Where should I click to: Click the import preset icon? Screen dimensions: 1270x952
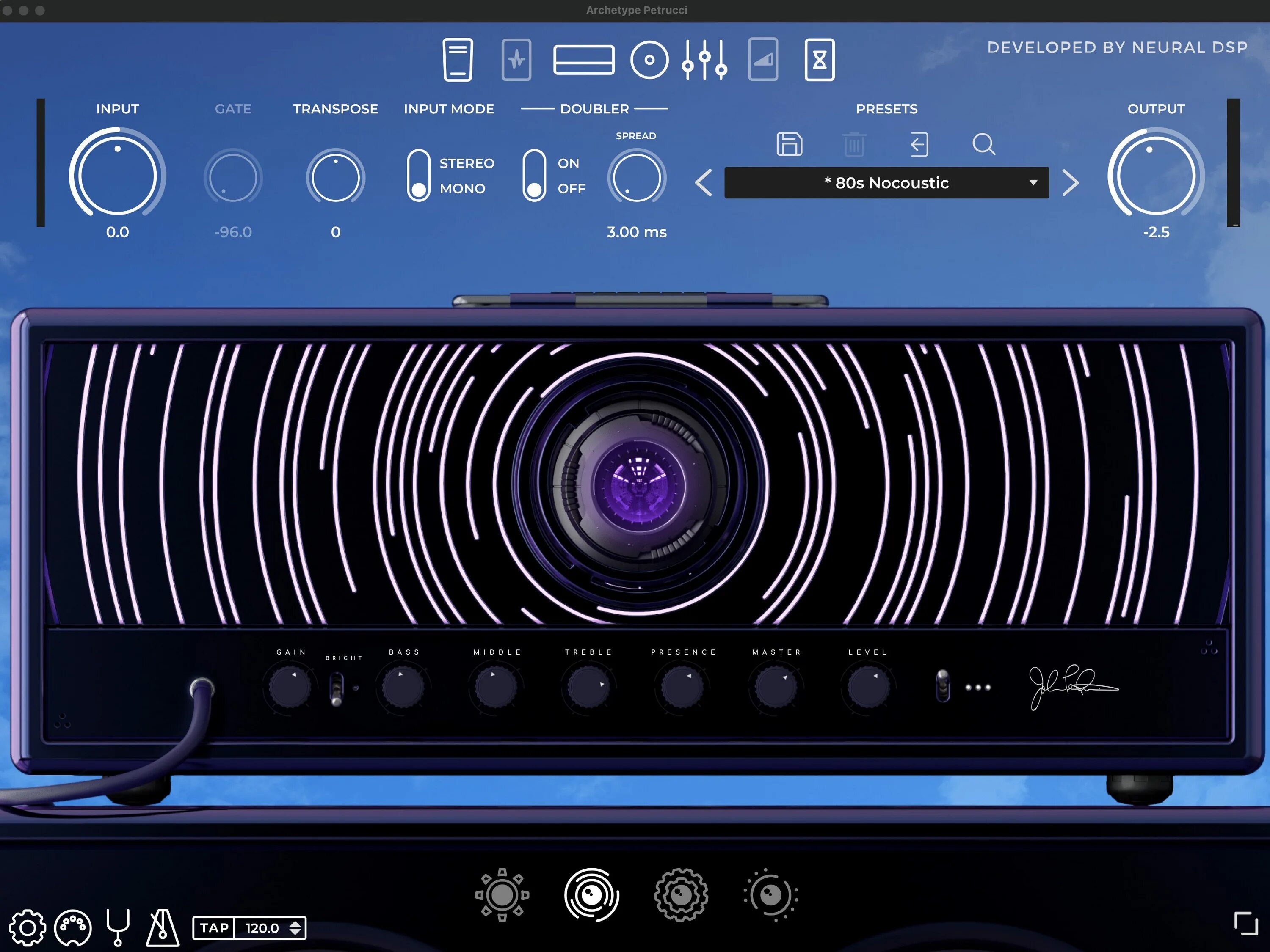[919, 144]
